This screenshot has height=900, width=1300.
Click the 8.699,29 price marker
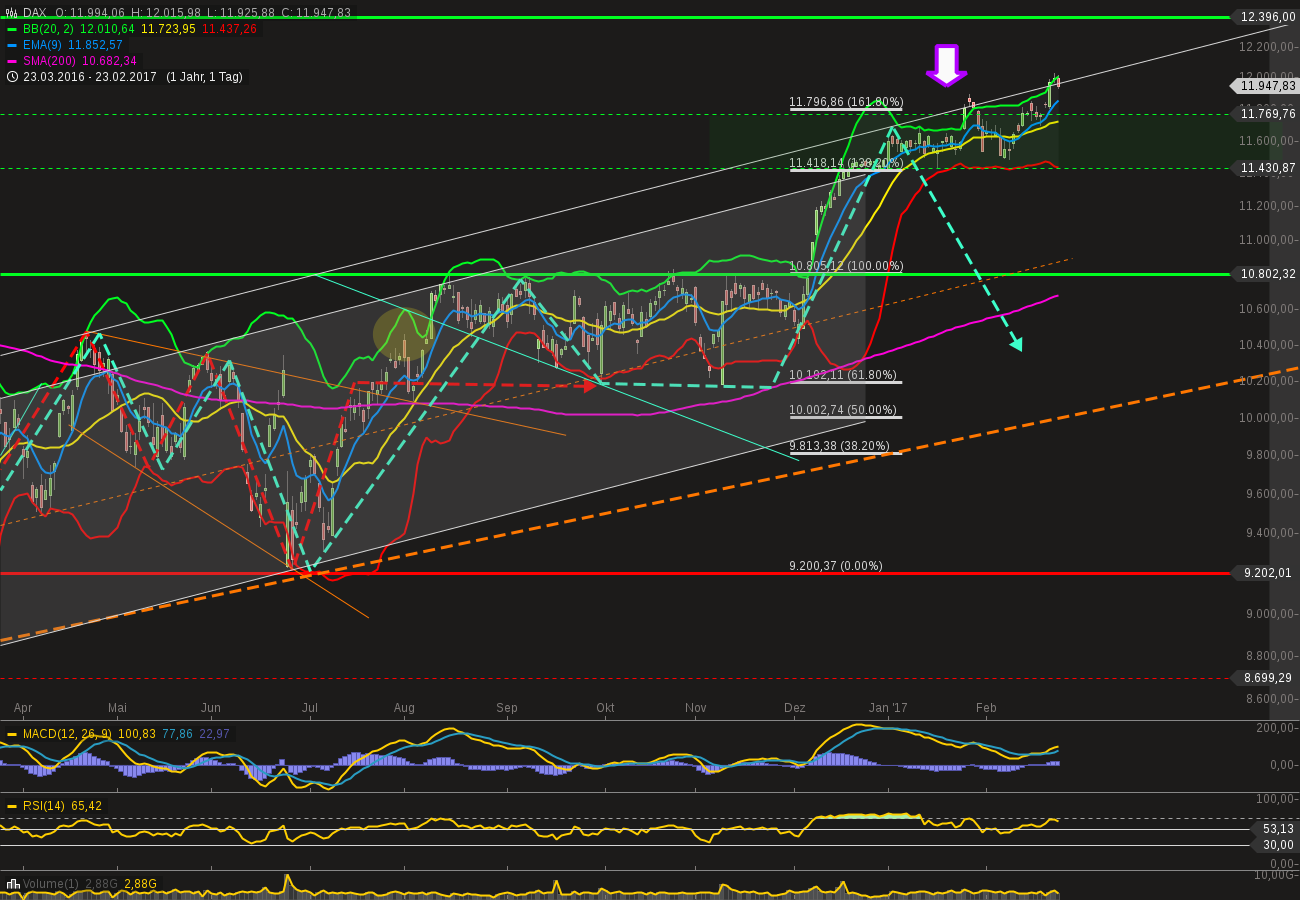[x=1265, y=678]
